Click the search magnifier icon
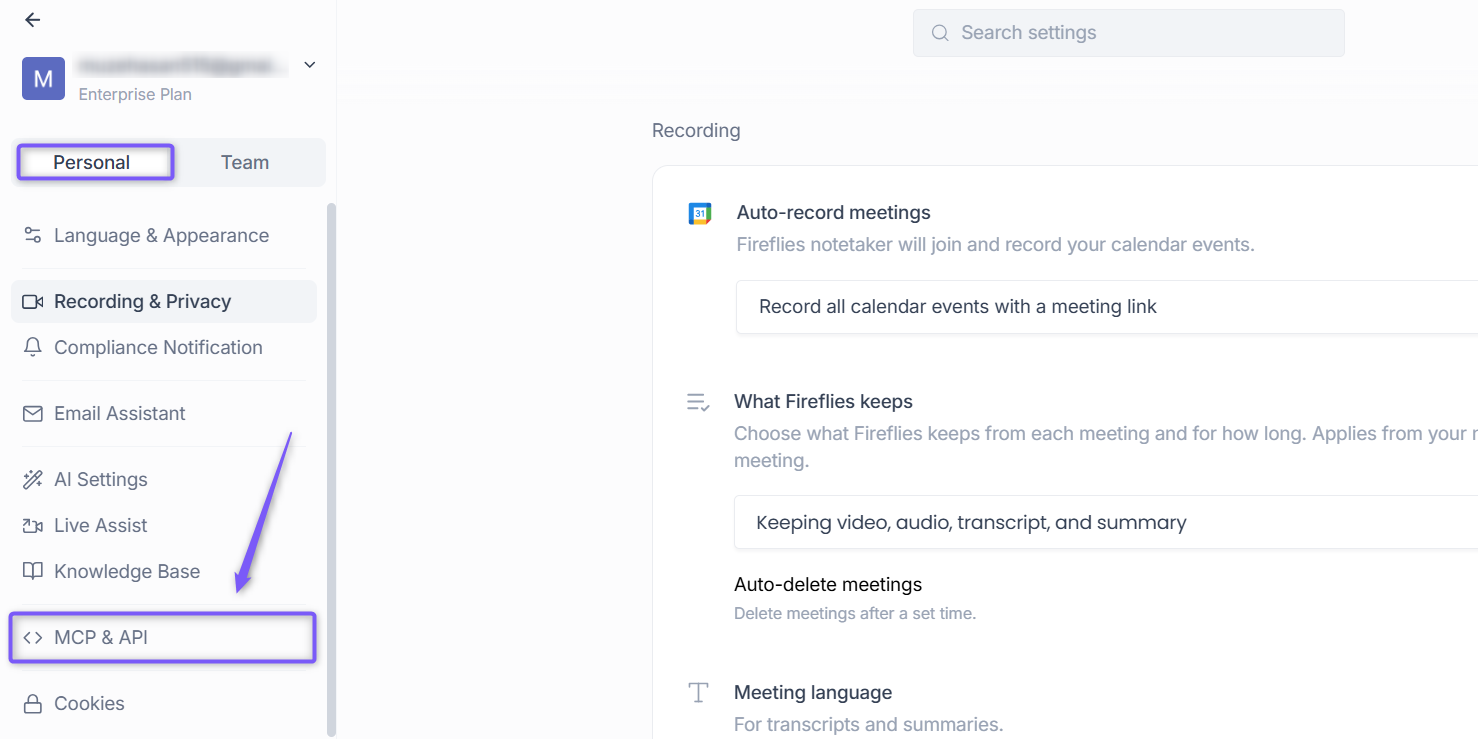Viewport: 1478px width, 739px height. (x=940, y=33)
